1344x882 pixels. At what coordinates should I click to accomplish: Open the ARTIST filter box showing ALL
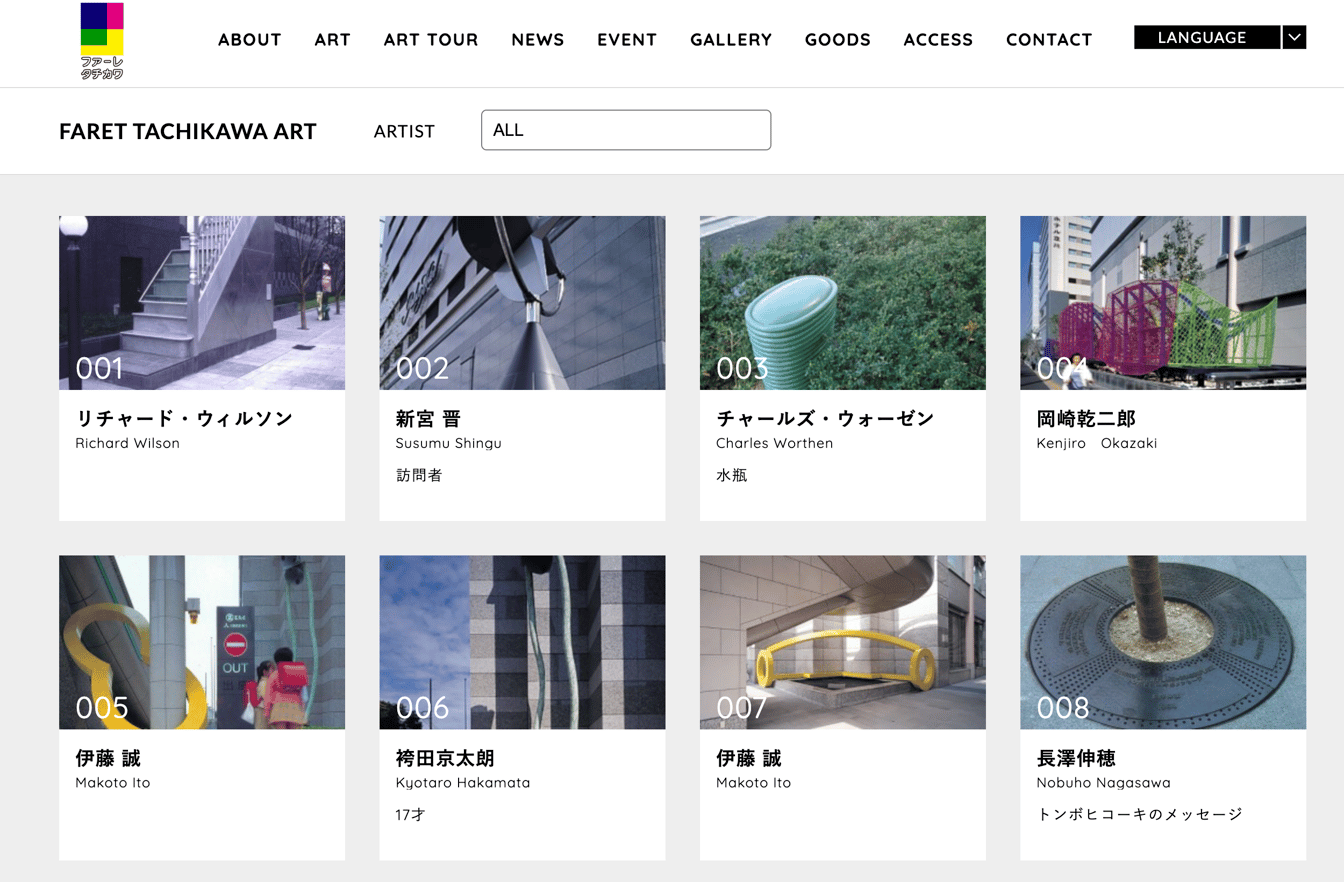click(625, 130)
